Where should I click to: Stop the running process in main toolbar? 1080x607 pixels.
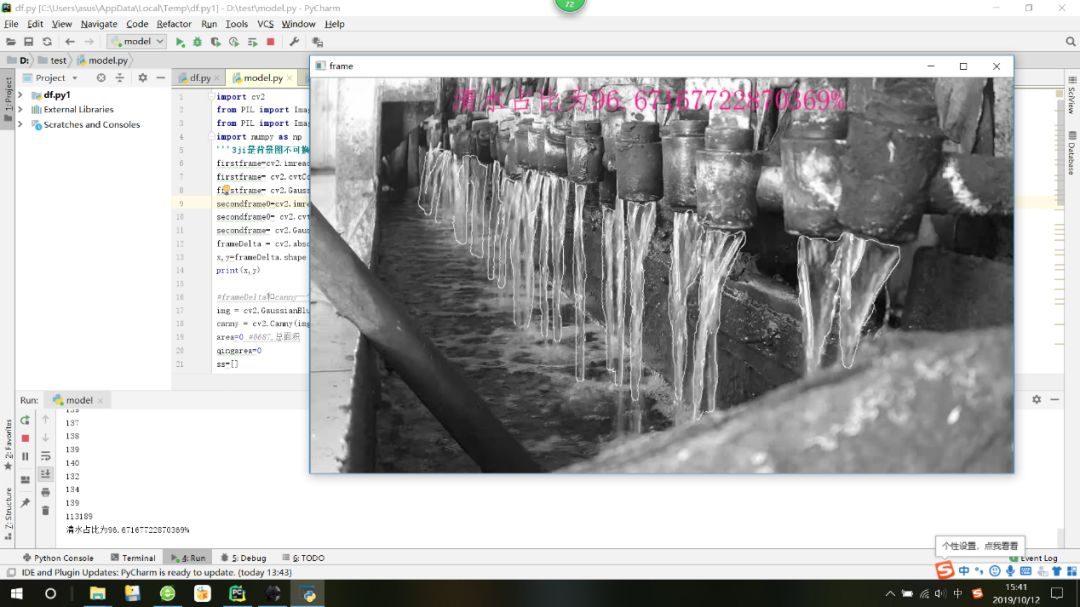(270, 42)
